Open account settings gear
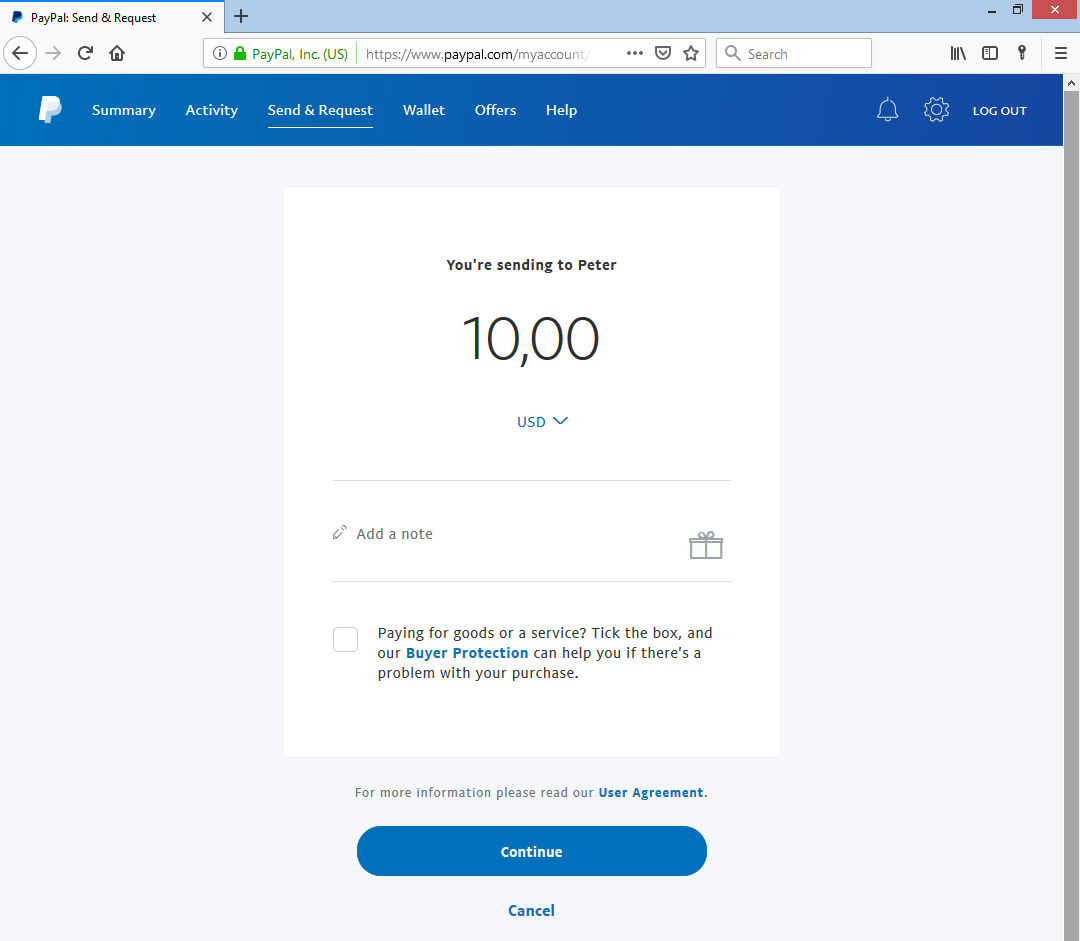1080x941 pixels. [x=936, y=110]
